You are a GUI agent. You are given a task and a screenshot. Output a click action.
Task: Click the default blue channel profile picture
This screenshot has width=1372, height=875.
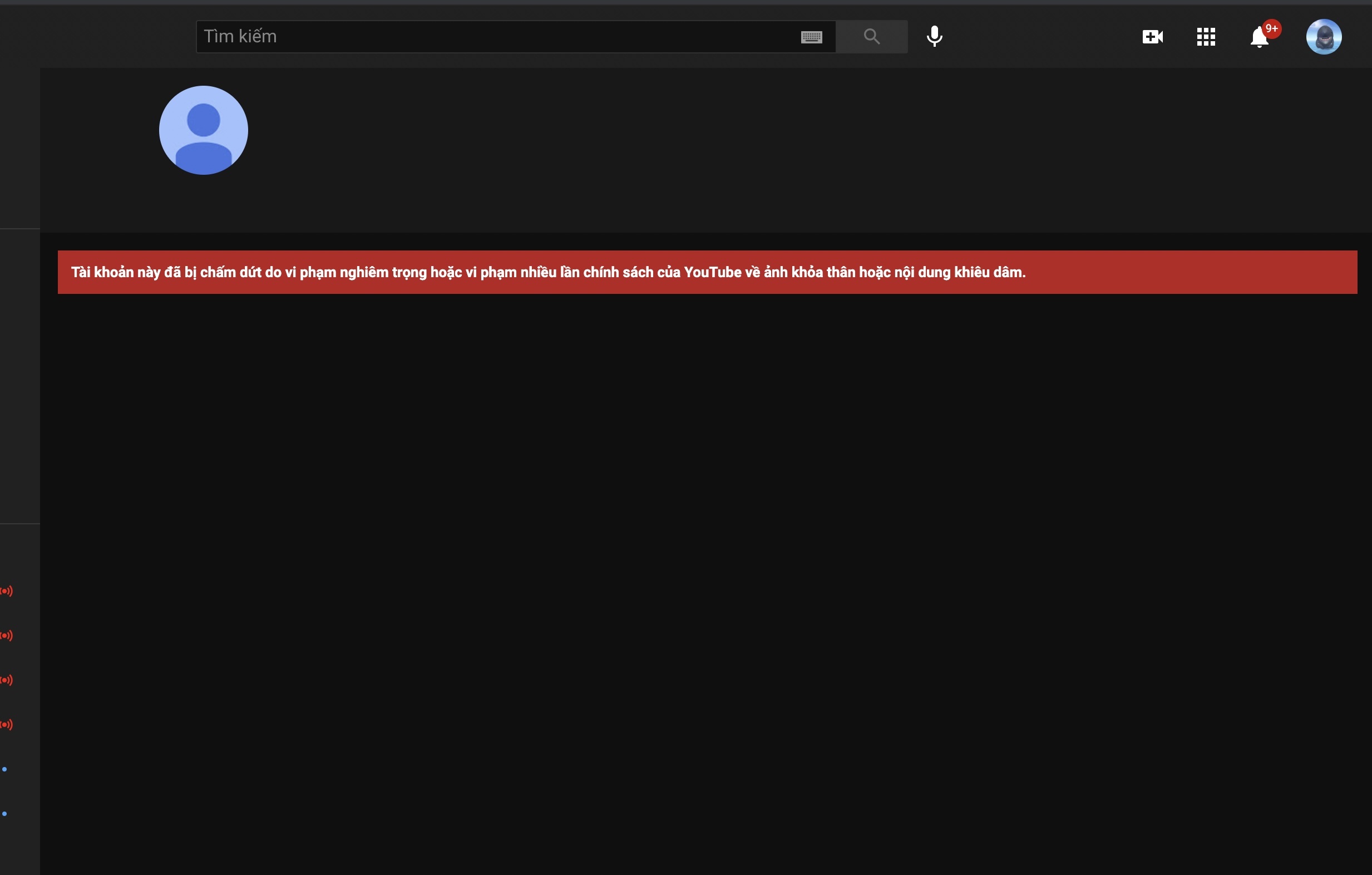(x=204, y=131)
